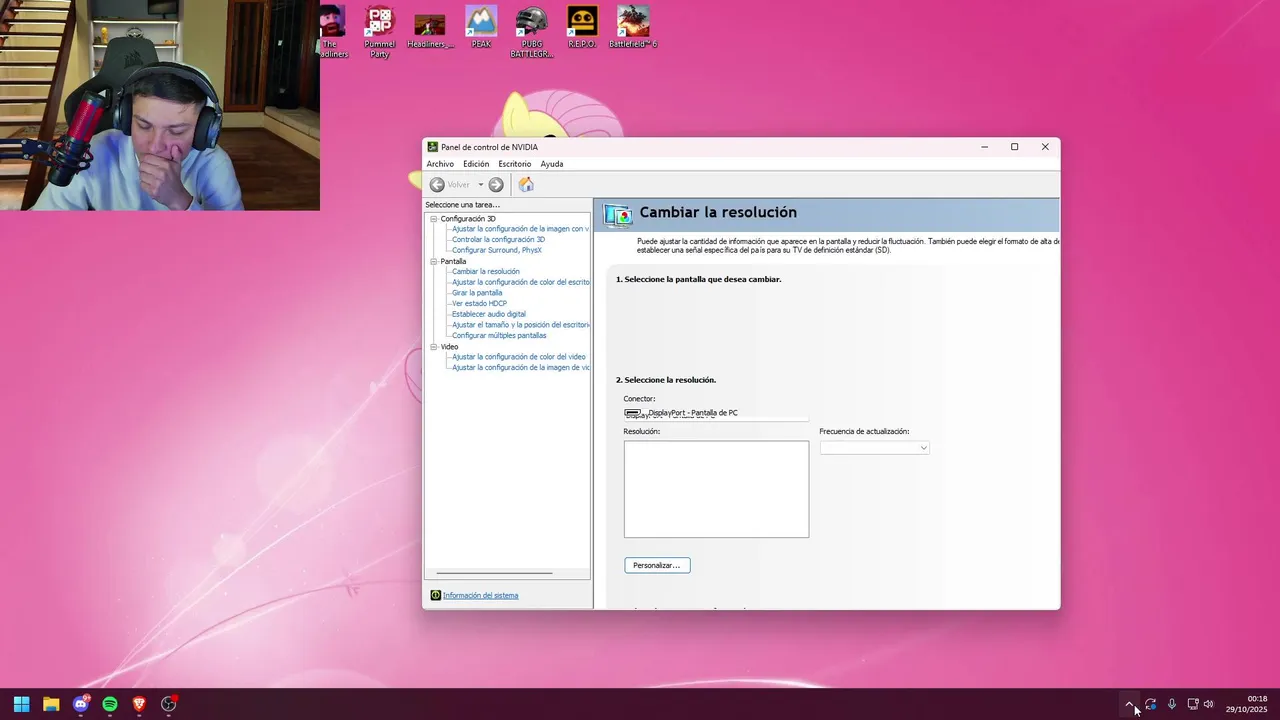Open Ajustar la configuración de color del escritorio
Viewport: 1280px width, 720px height.
521,283
